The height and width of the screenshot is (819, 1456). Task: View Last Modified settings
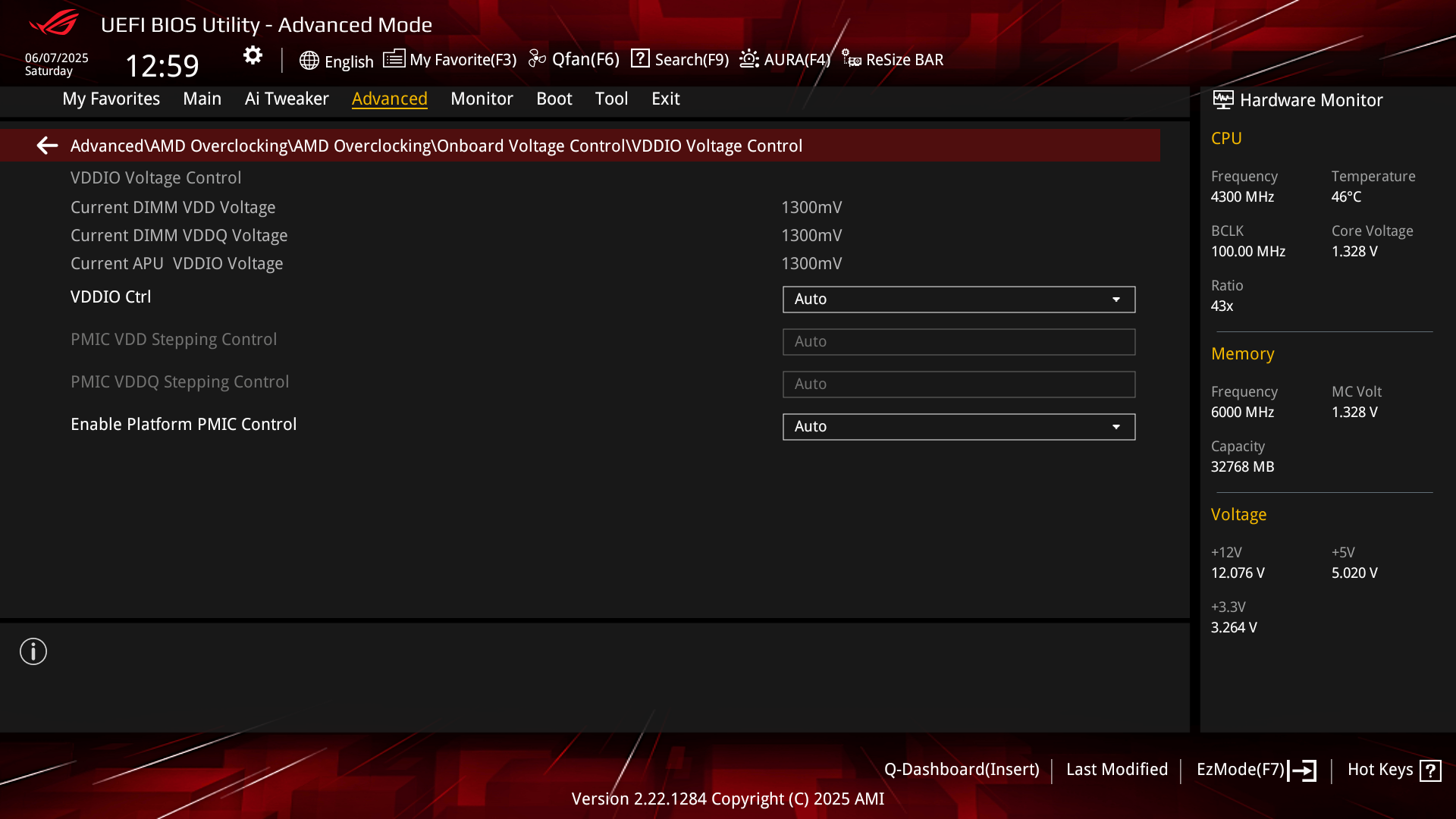(x=1117, y=770)
